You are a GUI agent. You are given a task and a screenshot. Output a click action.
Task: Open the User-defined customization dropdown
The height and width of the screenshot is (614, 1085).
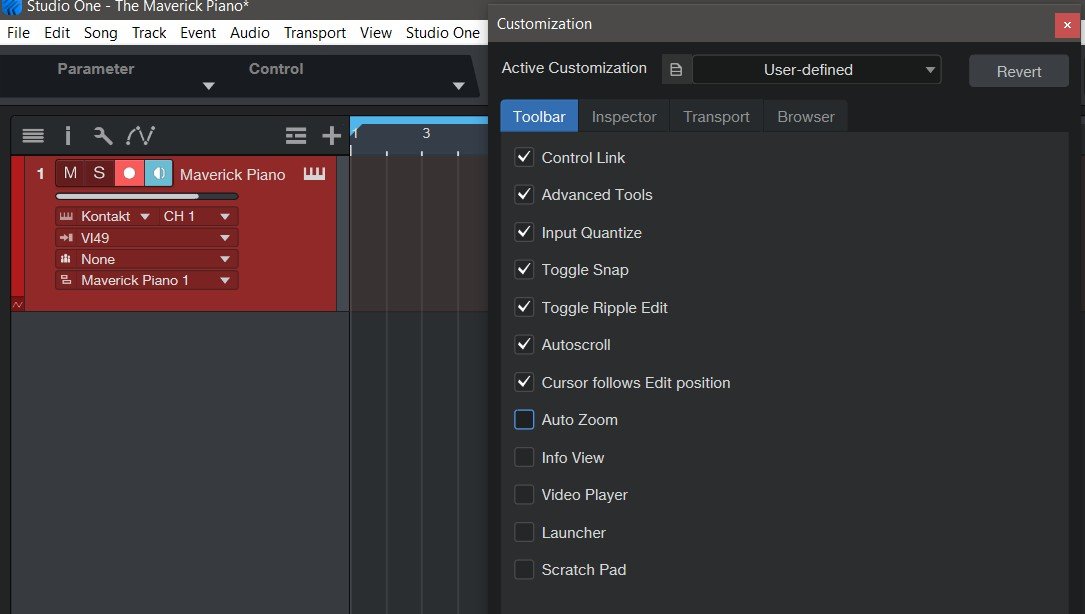point(817,70)
